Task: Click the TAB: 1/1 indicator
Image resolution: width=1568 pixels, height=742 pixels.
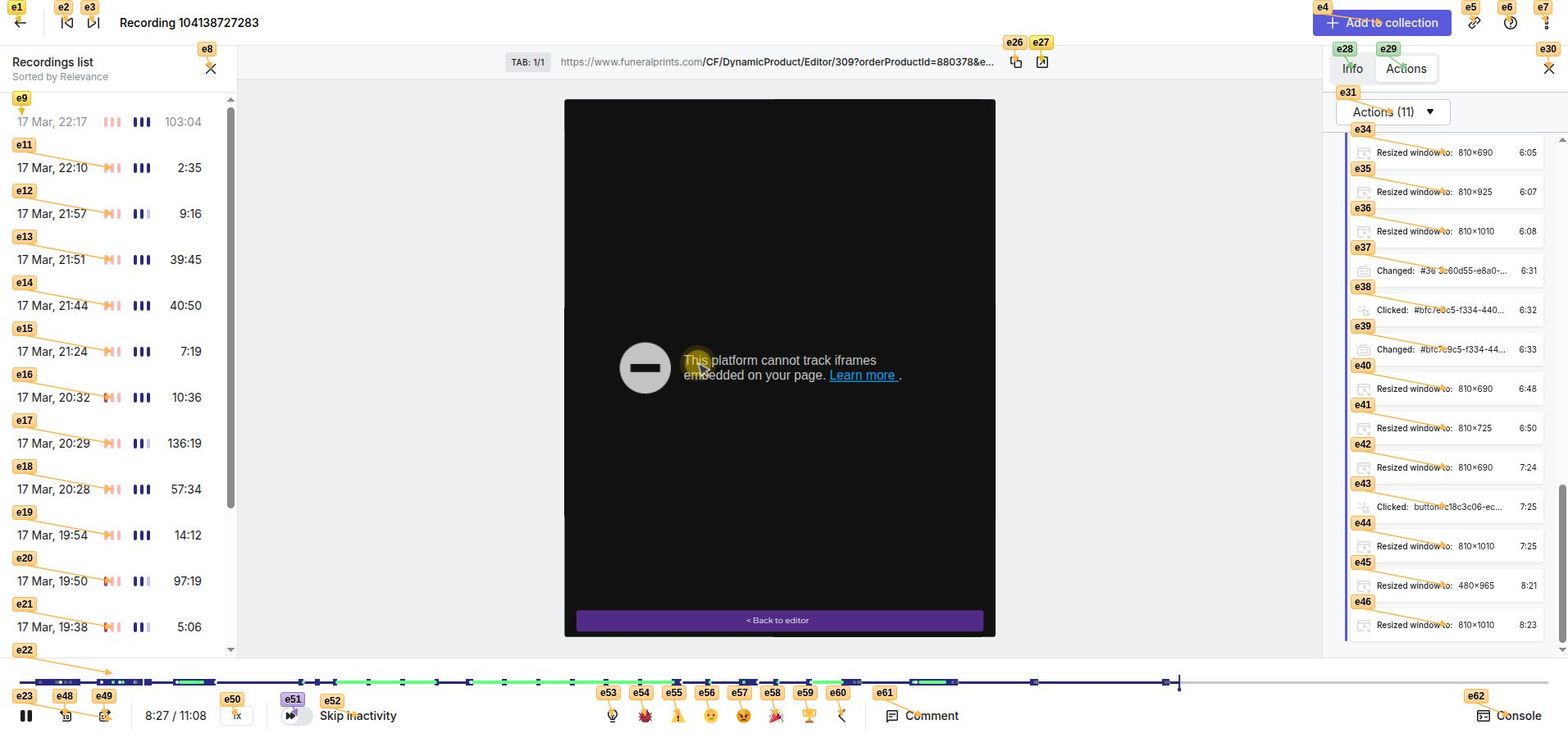Action: coord(528,62)
